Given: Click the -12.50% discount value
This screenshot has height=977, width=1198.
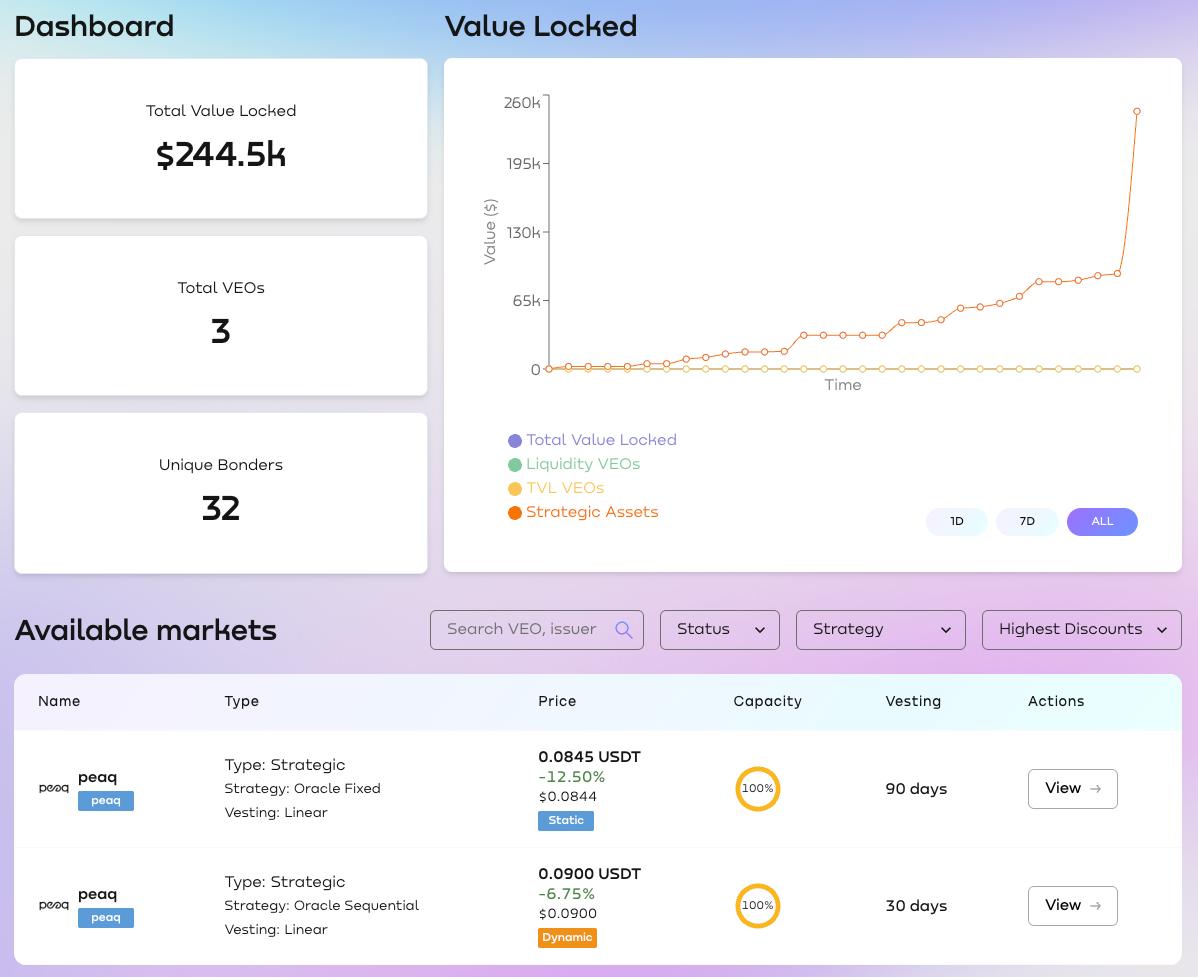Looking at the screenshot, I should coord(571,777).
